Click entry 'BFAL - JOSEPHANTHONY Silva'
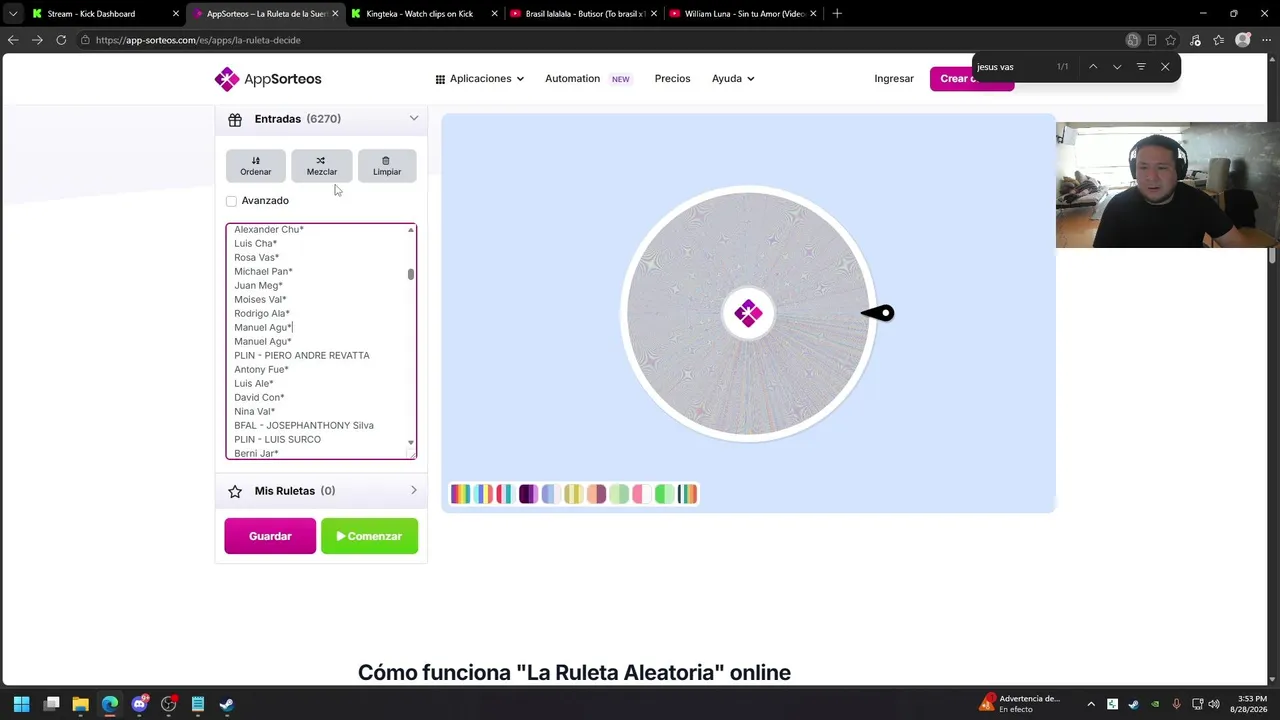Image resolution: width=1280 pixels, height=720 pixels. pyautogui.click(x=304, y=425)
